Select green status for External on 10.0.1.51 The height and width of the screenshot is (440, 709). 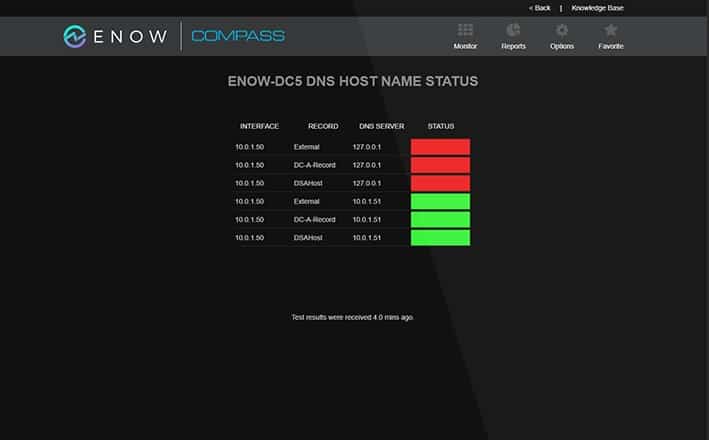[x=440, y=201]
